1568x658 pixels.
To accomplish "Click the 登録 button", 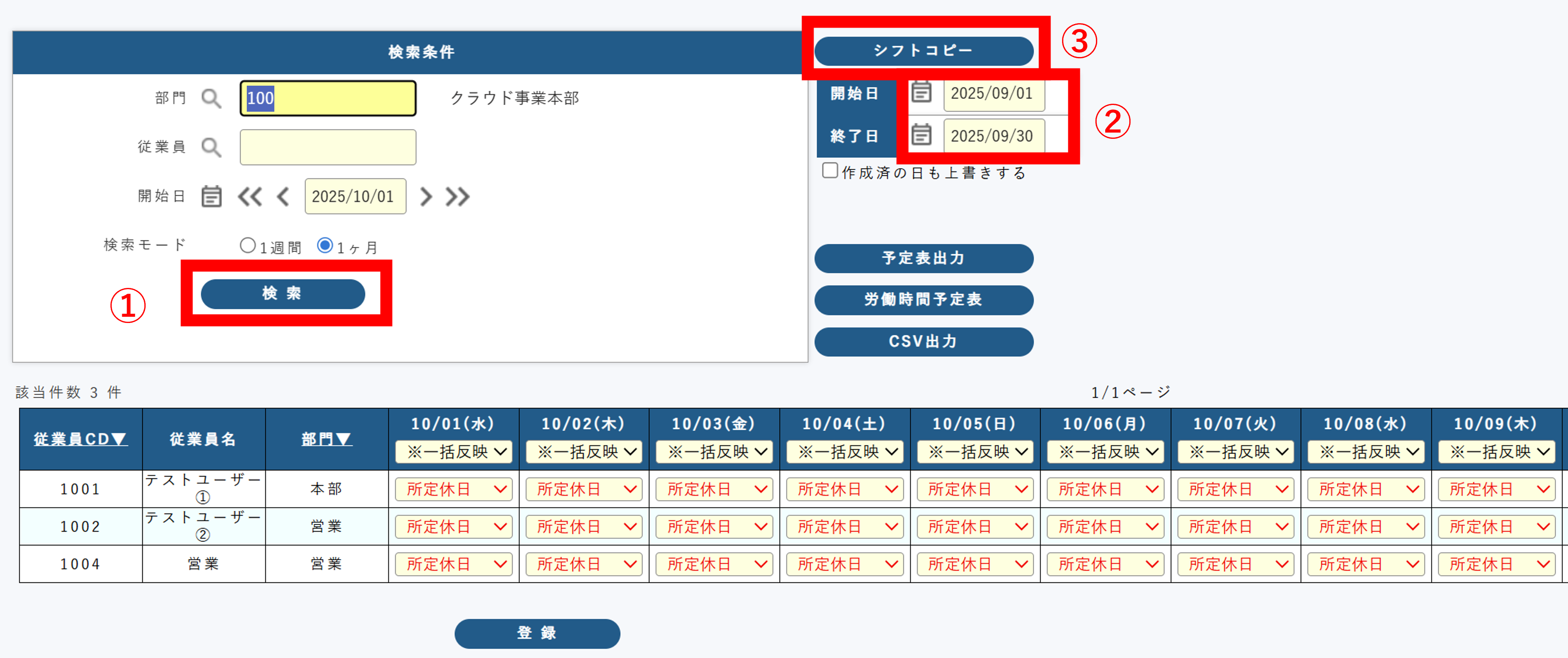I will pos(537,633).
